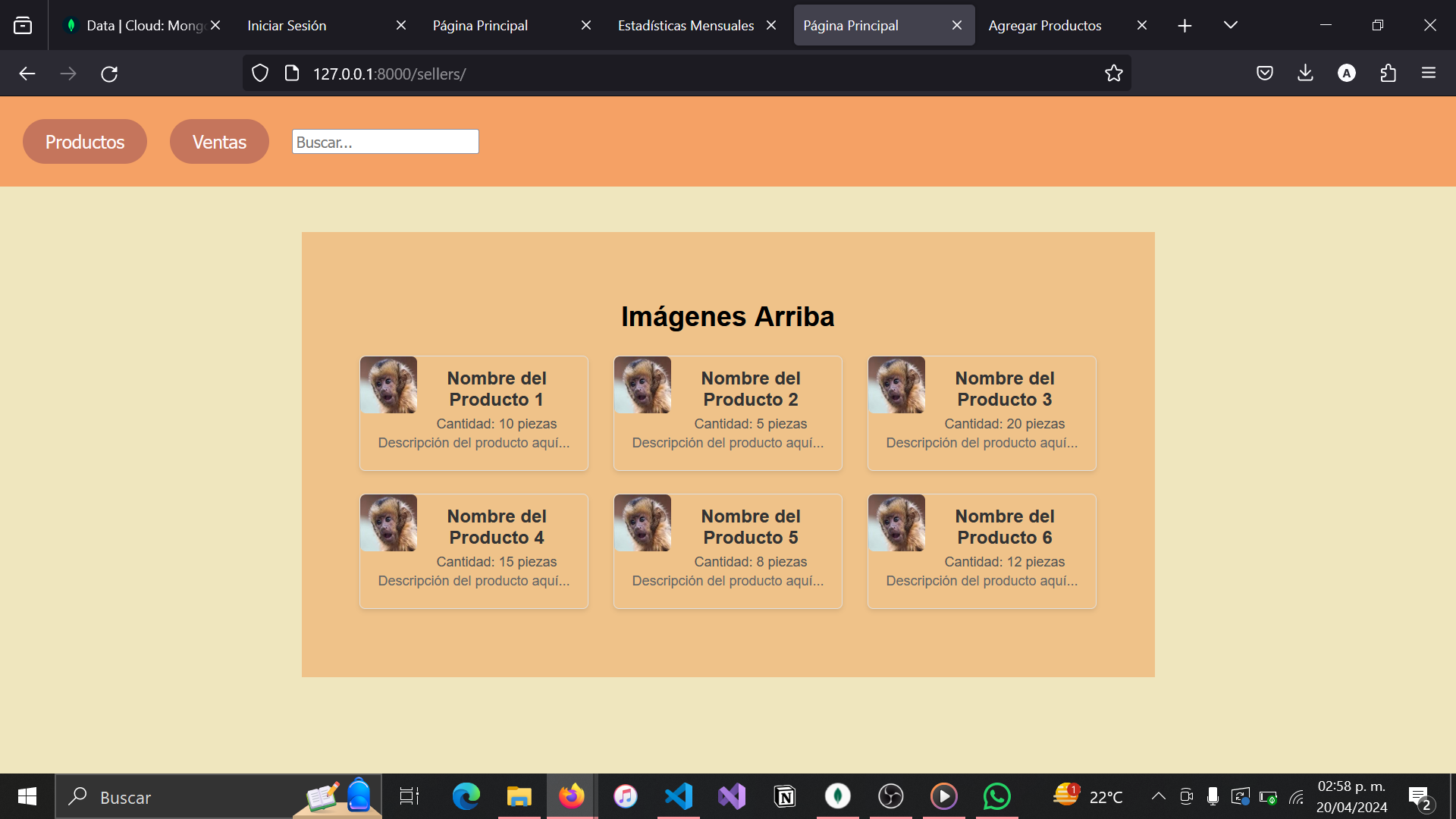Viewport: 1456px width, 819px height.
Task: Switch to the Agregar Productos tab
Action: pos(1044,25)
